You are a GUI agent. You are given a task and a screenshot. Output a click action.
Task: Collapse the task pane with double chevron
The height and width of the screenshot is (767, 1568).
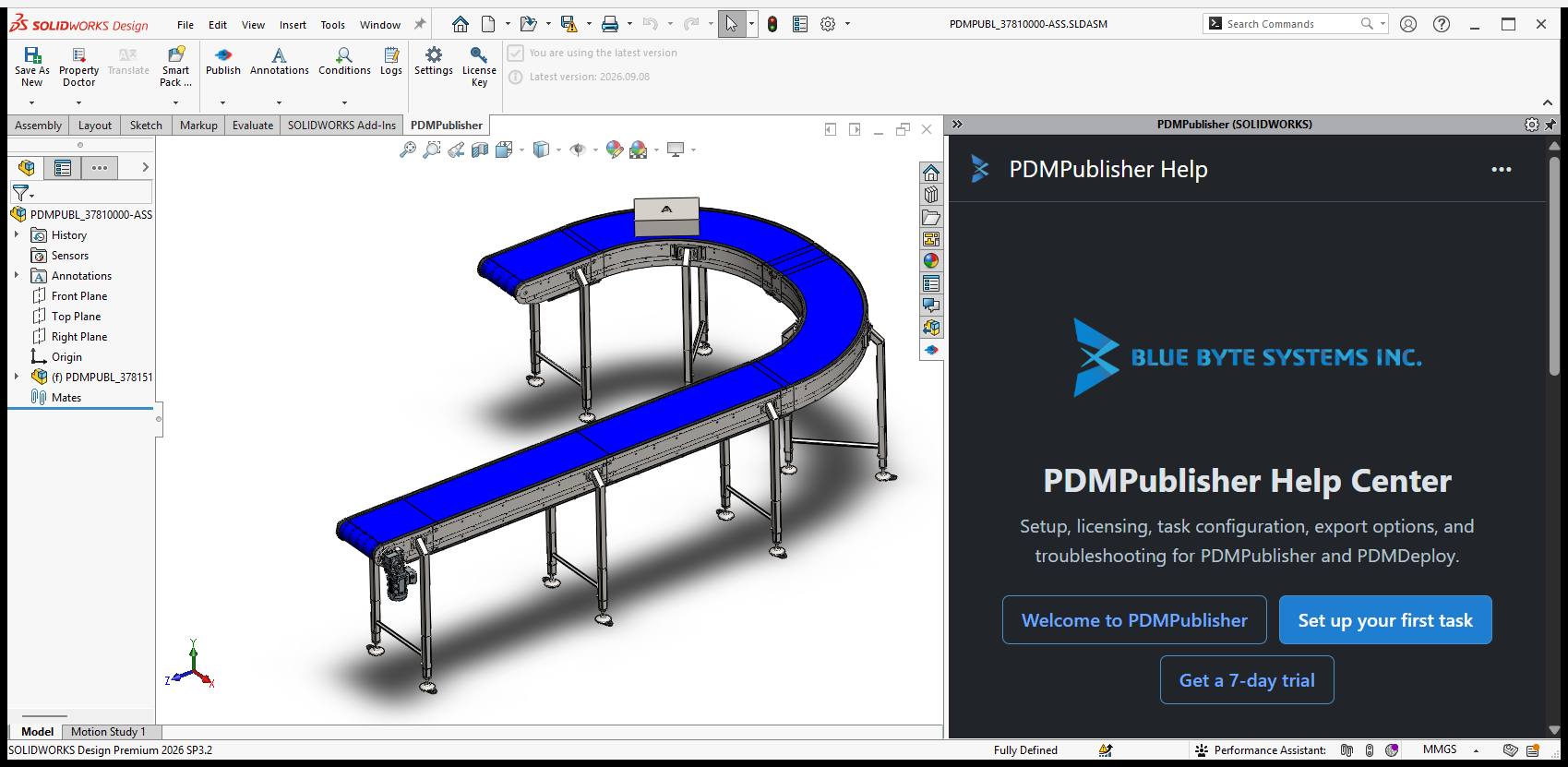957,125
